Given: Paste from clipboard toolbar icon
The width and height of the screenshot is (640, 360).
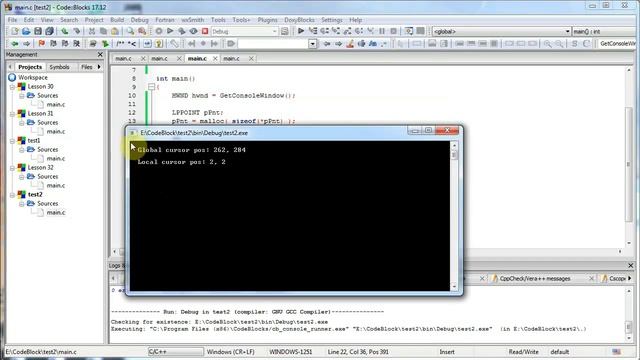Looking at the screenshot, I should tap(115, 31).
